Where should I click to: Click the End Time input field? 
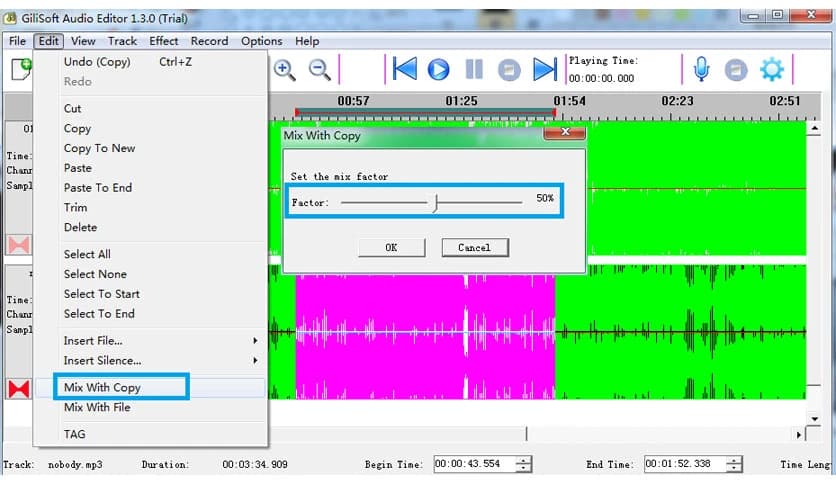pyautogui.click(x=685, y=464)
